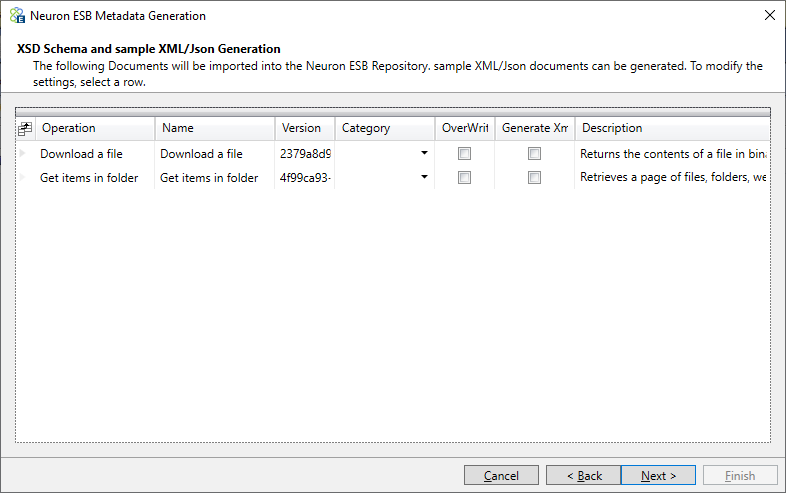This screenshot has width=786, height=493.
Task: Expand the Get items in folder row arrow
Action: [22, 177]
